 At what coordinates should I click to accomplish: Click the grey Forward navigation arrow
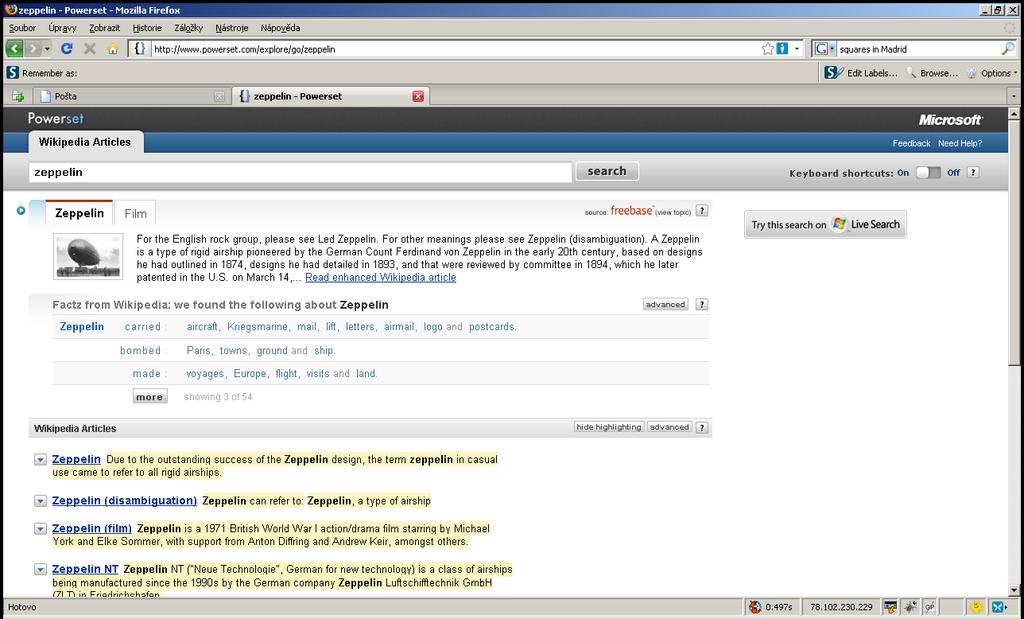(33, 48)
